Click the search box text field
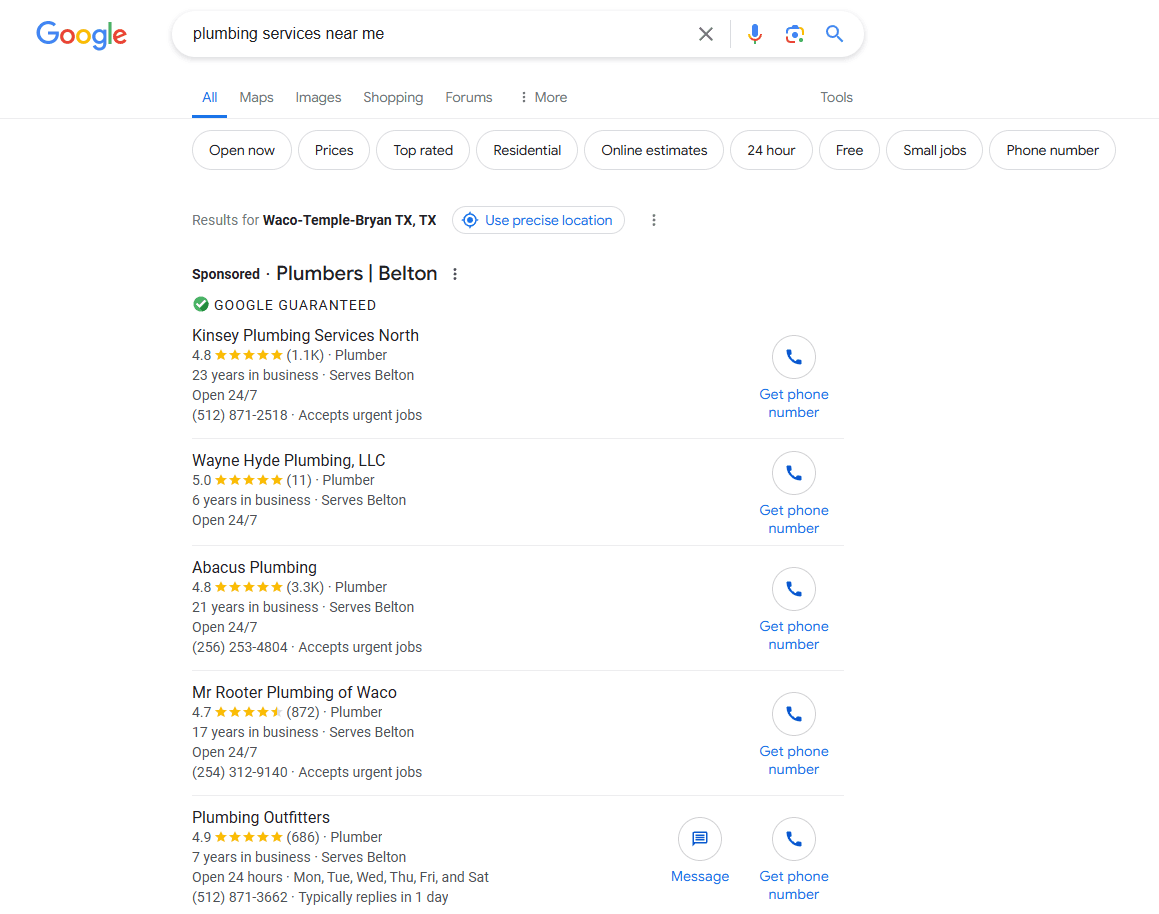 [x=436, y=34]
